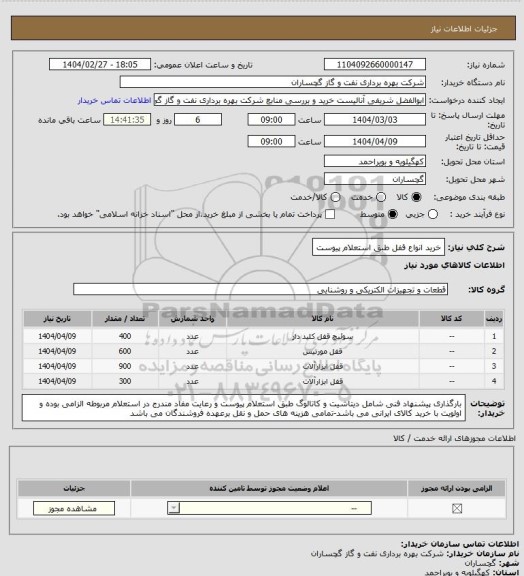Image resolution: width=524 pixels, height=576 pixels.
Task: Click the remaining days field showing 6
Action: [x=198, y=120]
